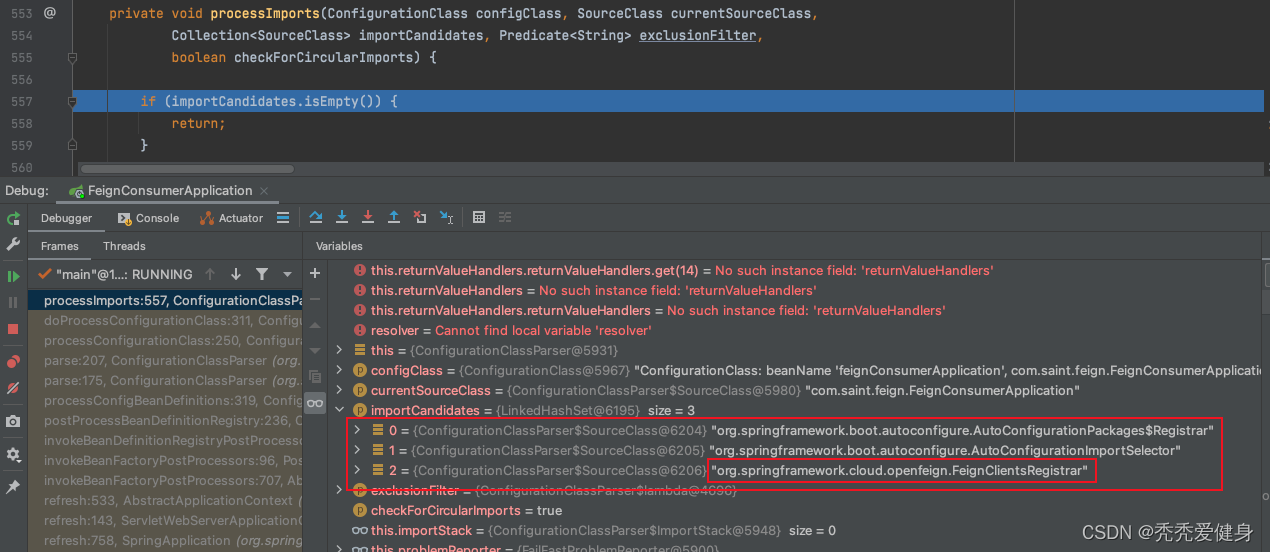Step out of current method

[x=394, y=218]
